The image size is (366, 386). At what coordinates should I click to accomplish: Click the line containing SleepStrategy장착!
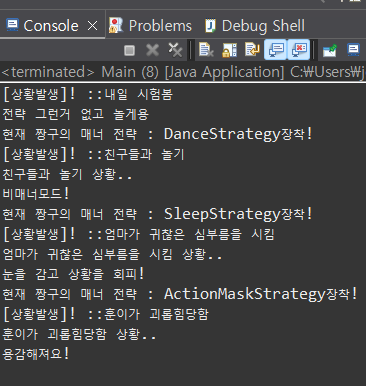157,214
